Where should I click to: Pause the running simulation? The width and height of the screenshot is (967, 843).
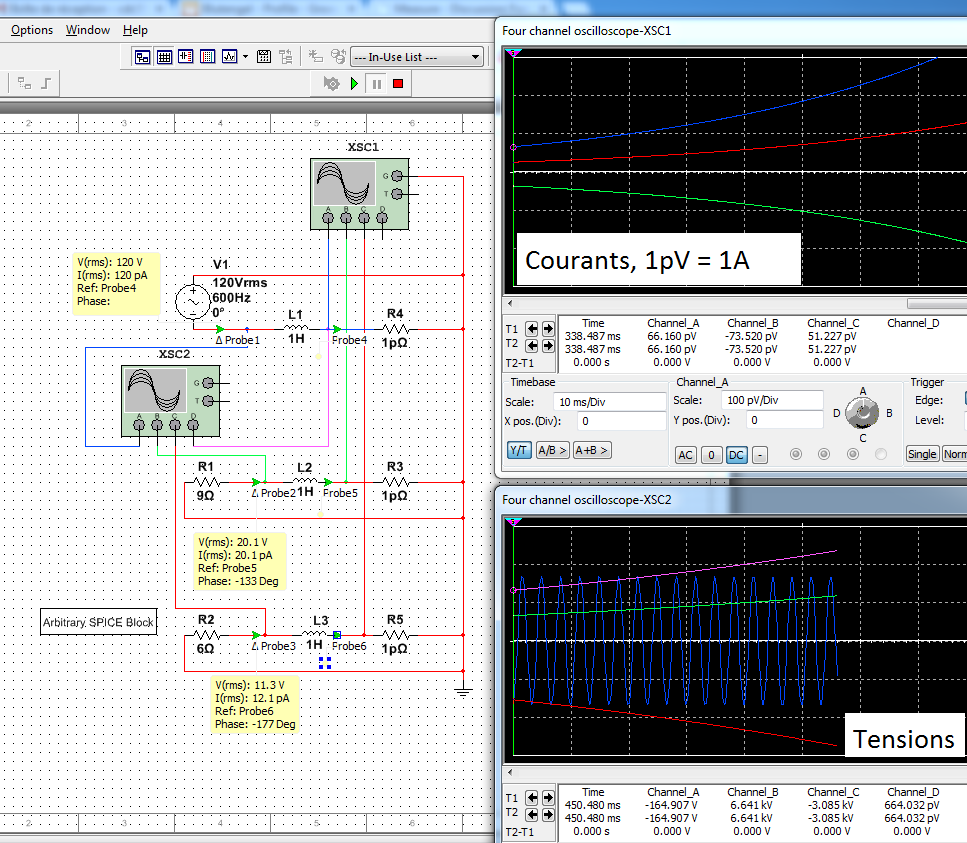pos(376,84)
